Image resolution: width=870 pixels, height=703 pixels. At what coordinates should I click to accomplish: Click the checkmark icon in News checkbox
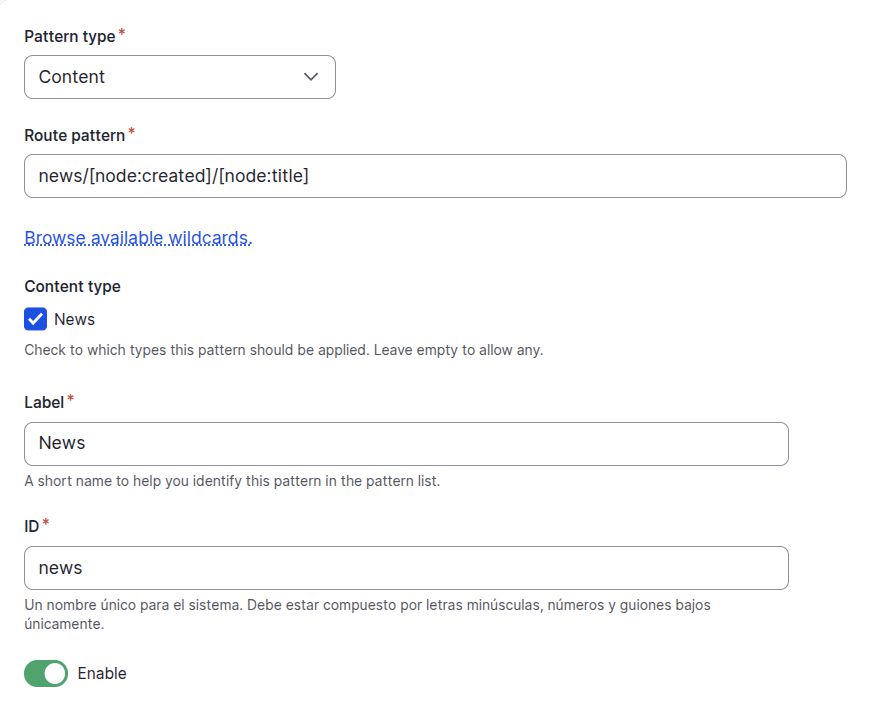click(x=36, y=318)
